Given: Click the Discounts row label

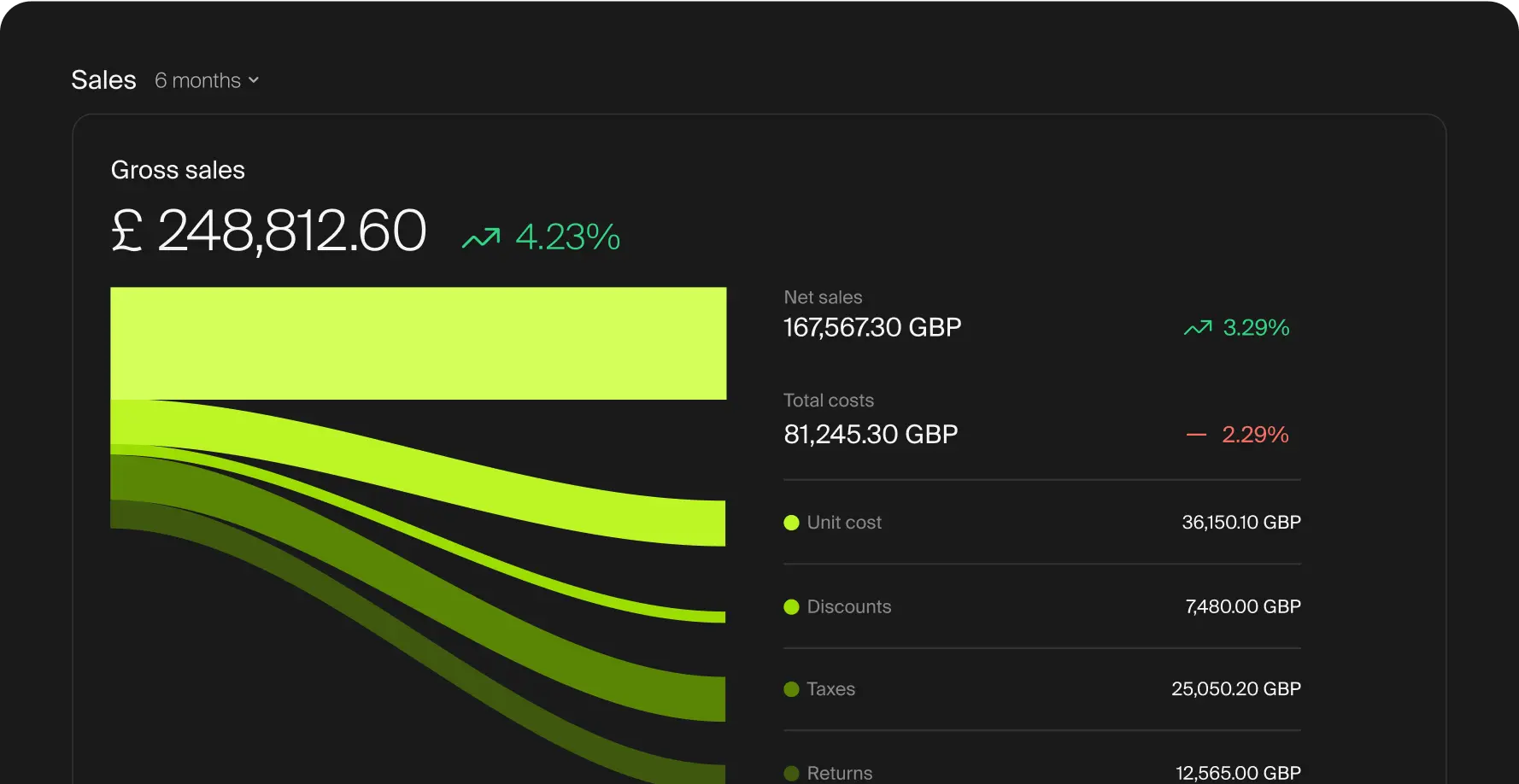Looking at the screenshot, I should (x=848, y=607).
